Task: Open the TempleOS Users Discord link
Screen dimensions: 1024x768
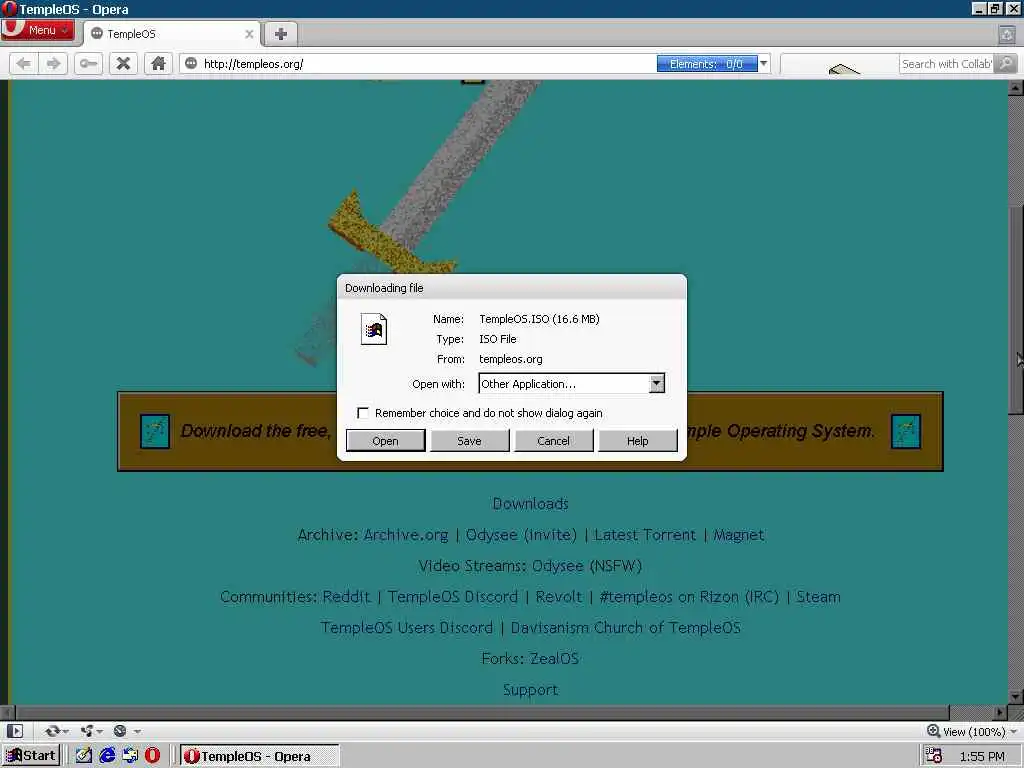Action: click(x=407, y=628)
